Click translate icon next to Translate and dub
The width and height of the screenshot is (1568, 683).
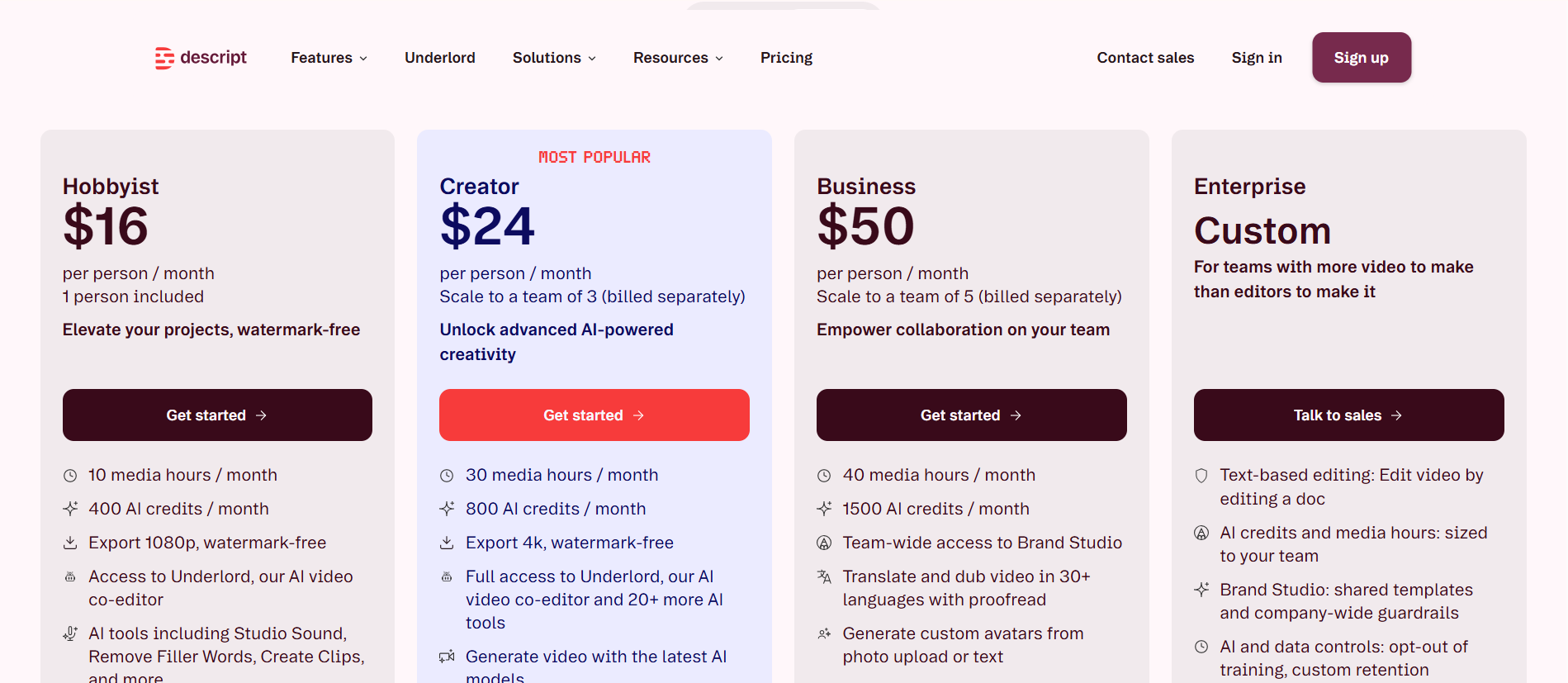point(824,576)
